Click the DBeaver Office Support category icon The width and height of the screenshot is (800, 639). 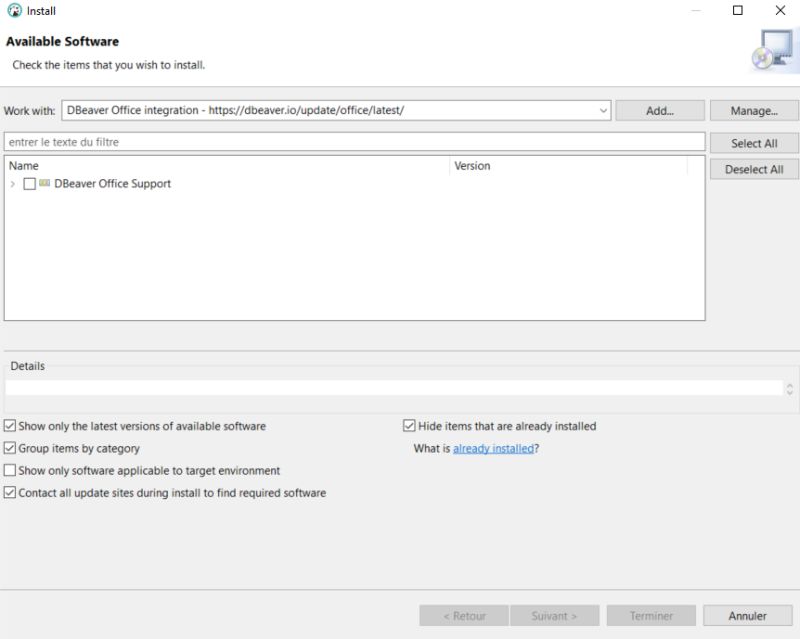click(44, 183)
